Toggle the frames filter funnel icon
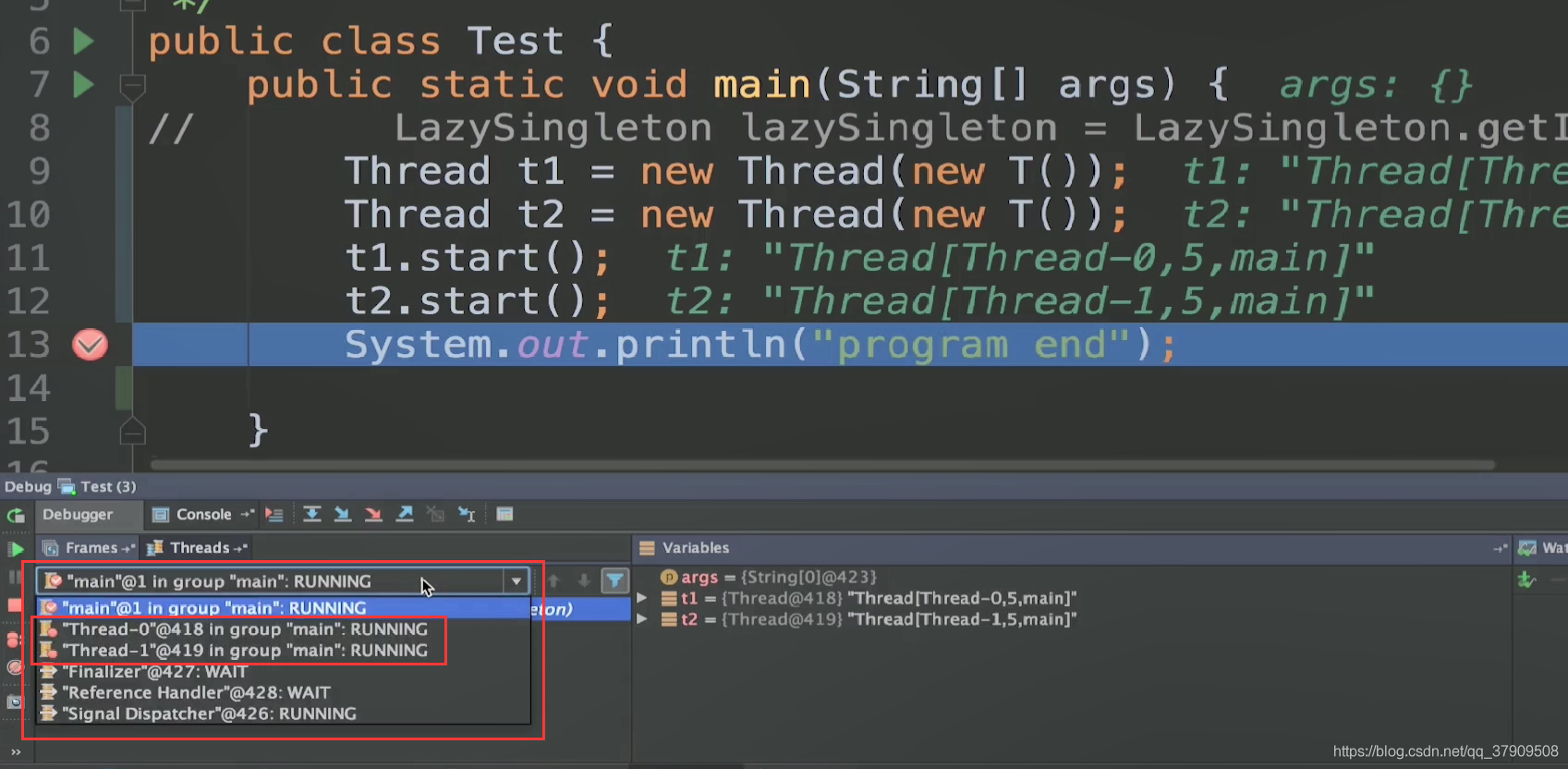Screen dimensions: 1568x769 click(x=614, y=581)
